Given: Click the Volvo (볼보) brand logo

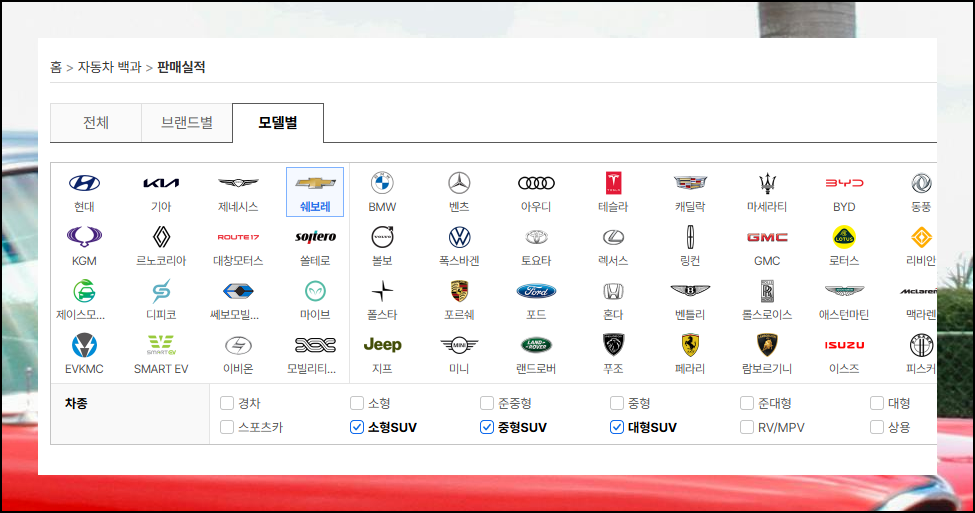Looking at the screenshot, I should point(382,237).
